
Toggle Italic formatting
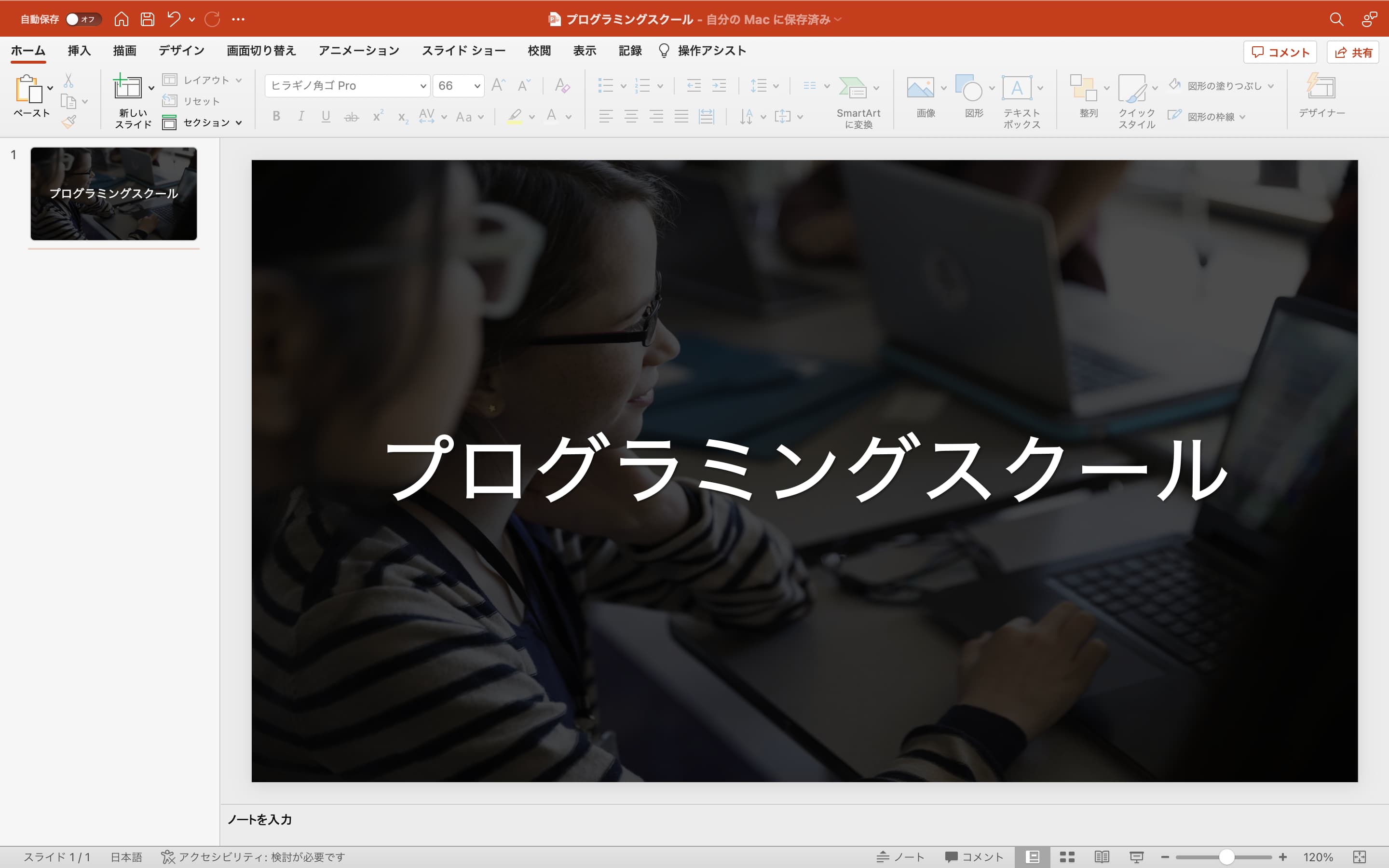(x=301, y=117)
